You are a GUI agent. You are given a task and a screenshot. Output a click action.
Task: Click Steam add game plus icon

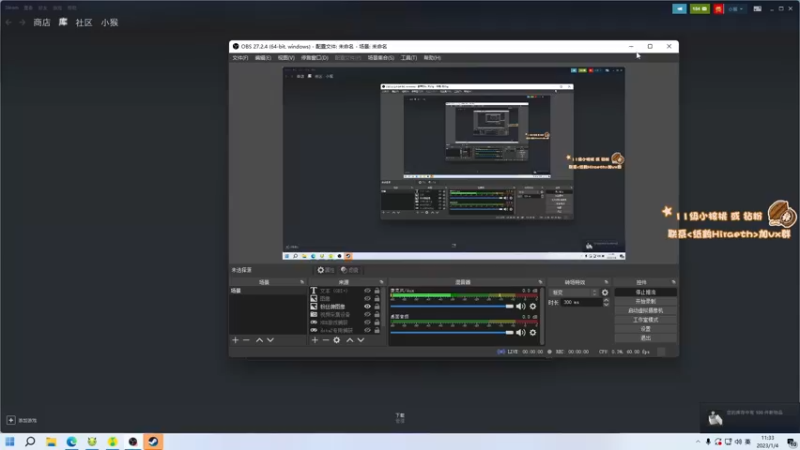[x=11, y=420]
